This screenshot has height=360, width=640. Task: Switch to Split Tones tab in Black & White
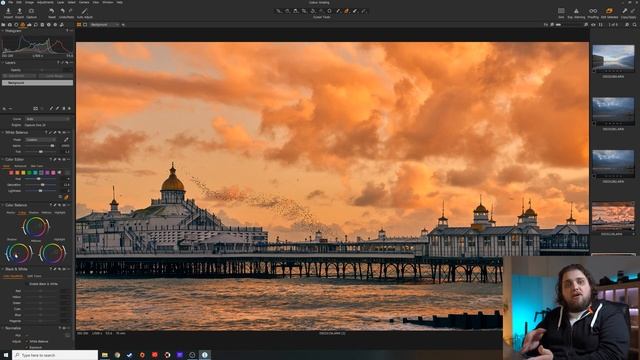pyautogui.click(x=34, y=276)
